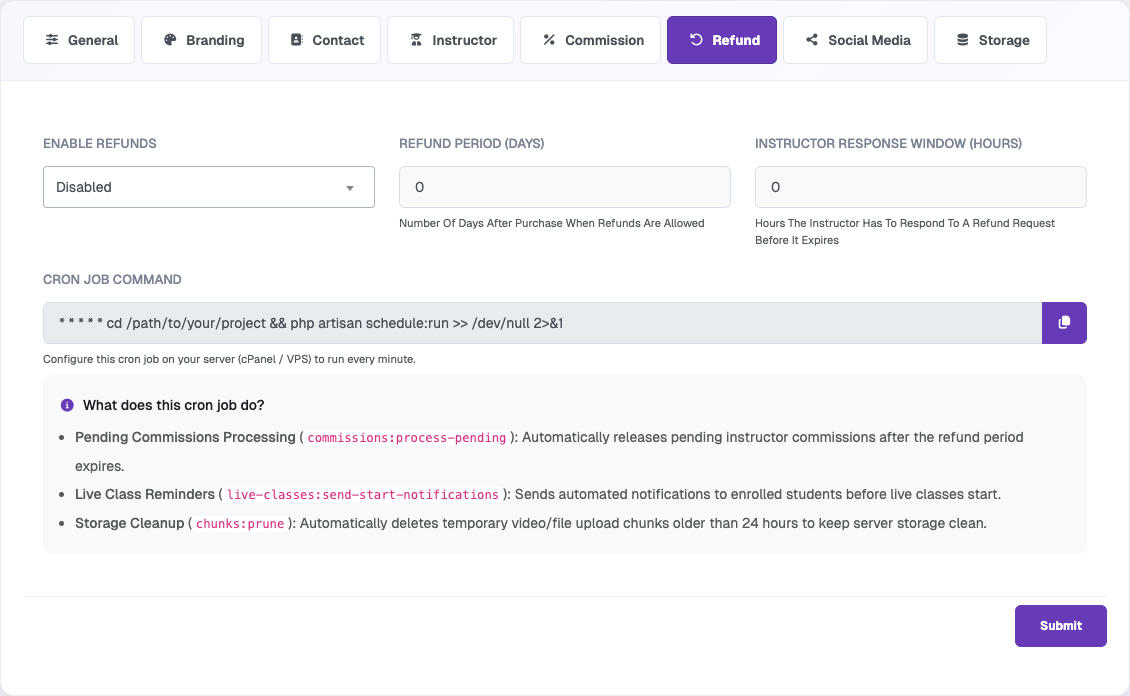Click 'Number Of Days After Purchase' help text
Viewport: 1130px width, 696px height.
[552, 223]
